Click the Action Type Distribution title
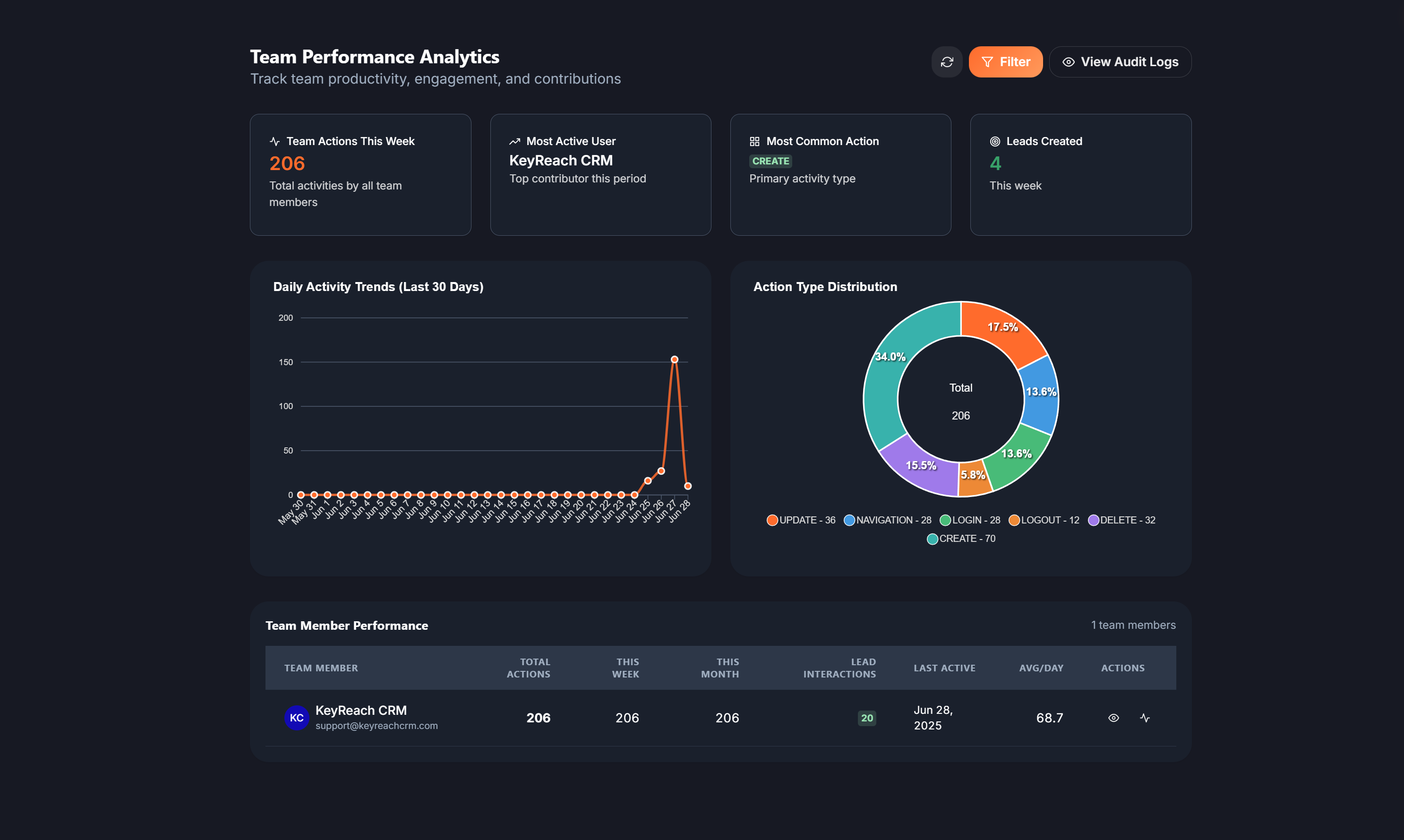 [825, 287]
